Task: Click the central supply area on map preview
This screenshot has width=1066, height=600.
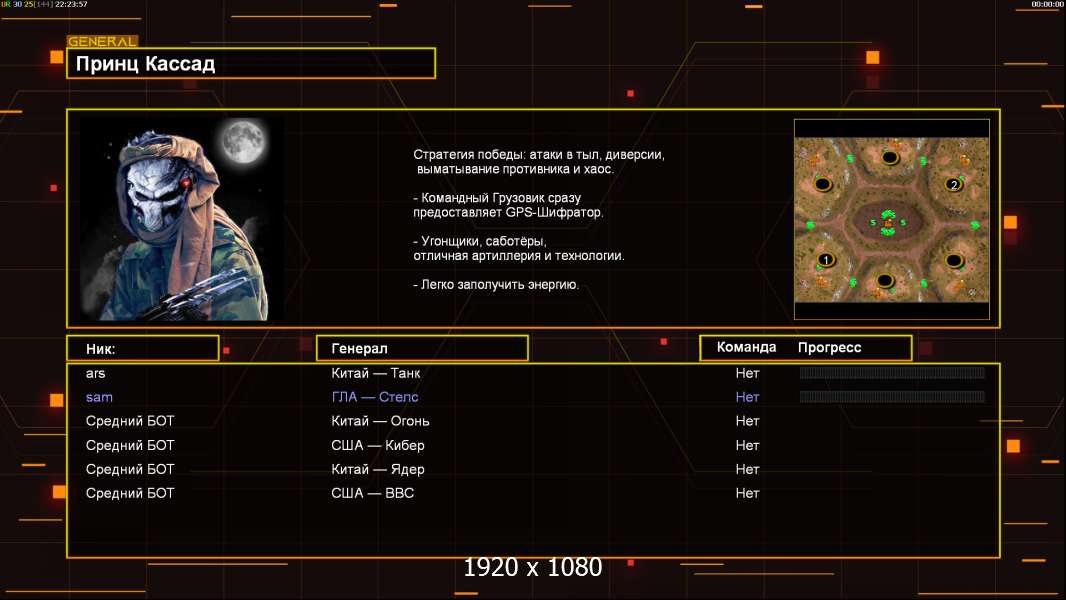Action: coord(888,222)
